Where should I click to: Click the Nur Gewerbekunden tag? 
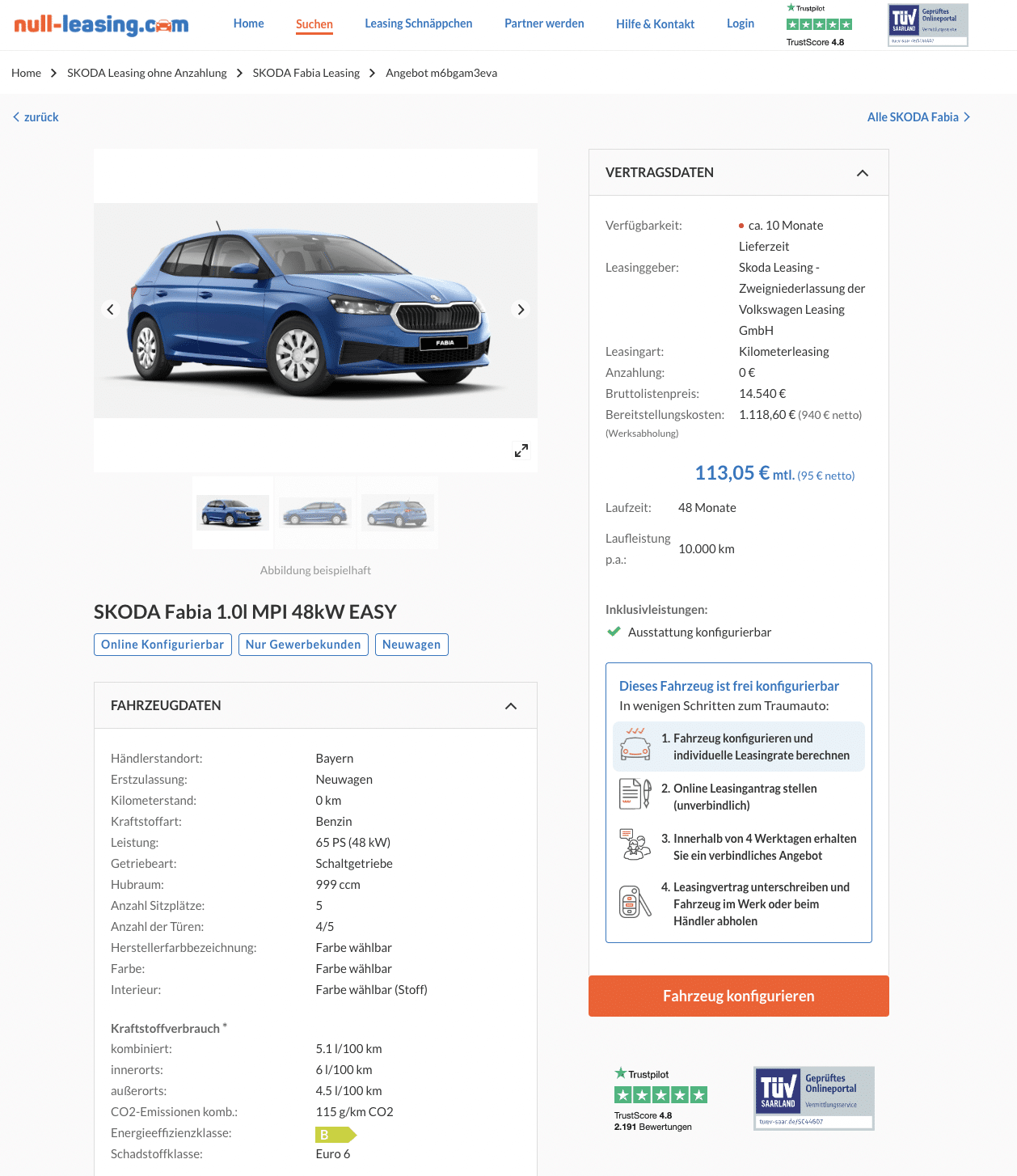[303, 645]
